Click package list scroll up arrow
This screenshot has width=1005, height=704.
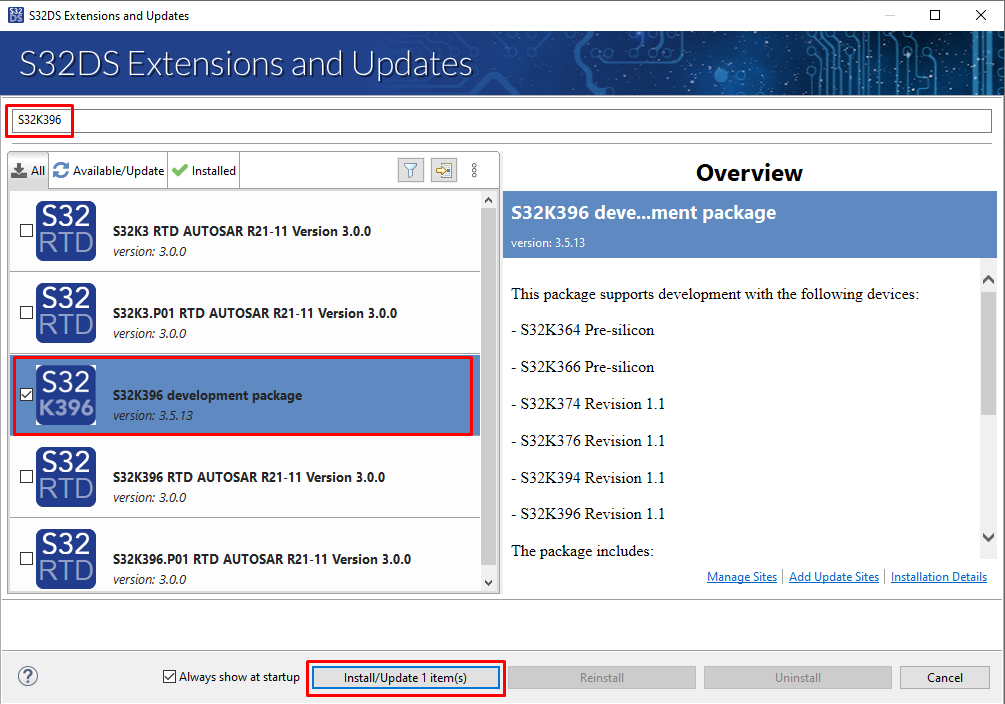coord(488,200)
